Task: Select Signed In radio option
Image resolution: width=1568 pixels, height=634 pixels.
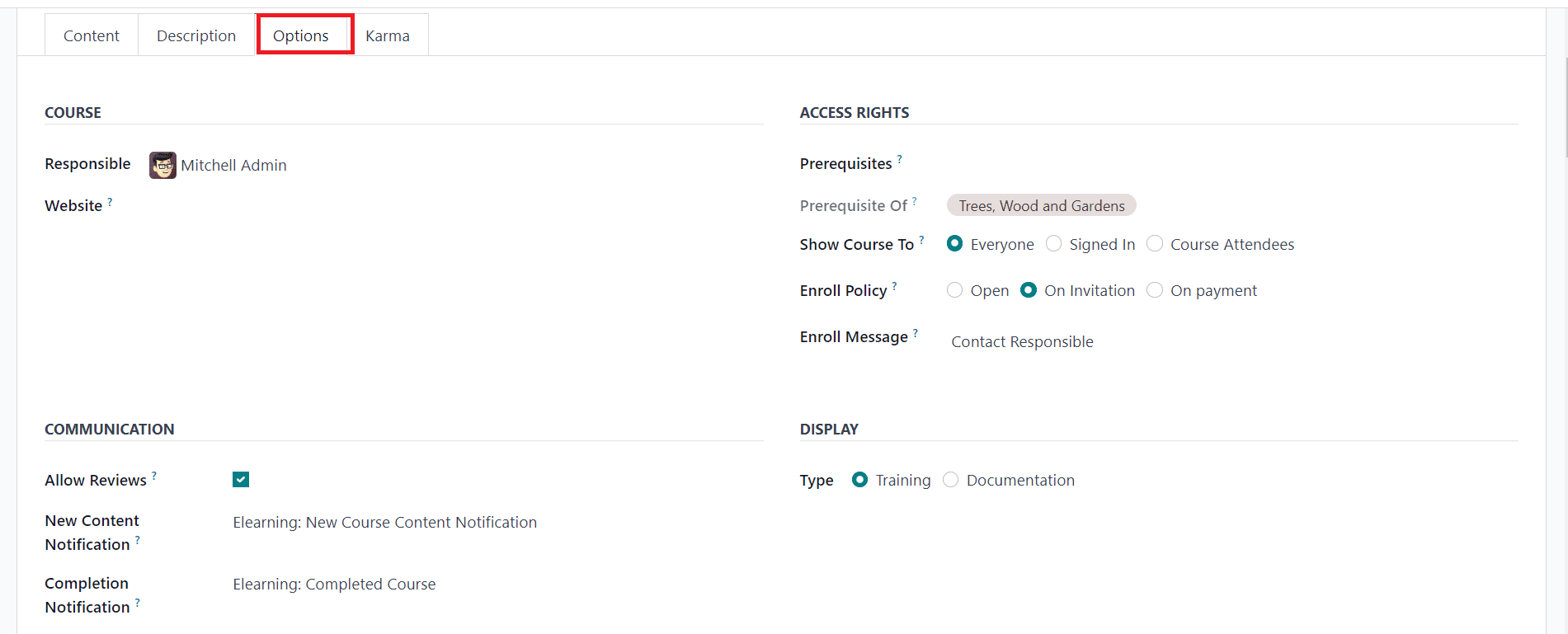Action: [x=1053, y=243]
